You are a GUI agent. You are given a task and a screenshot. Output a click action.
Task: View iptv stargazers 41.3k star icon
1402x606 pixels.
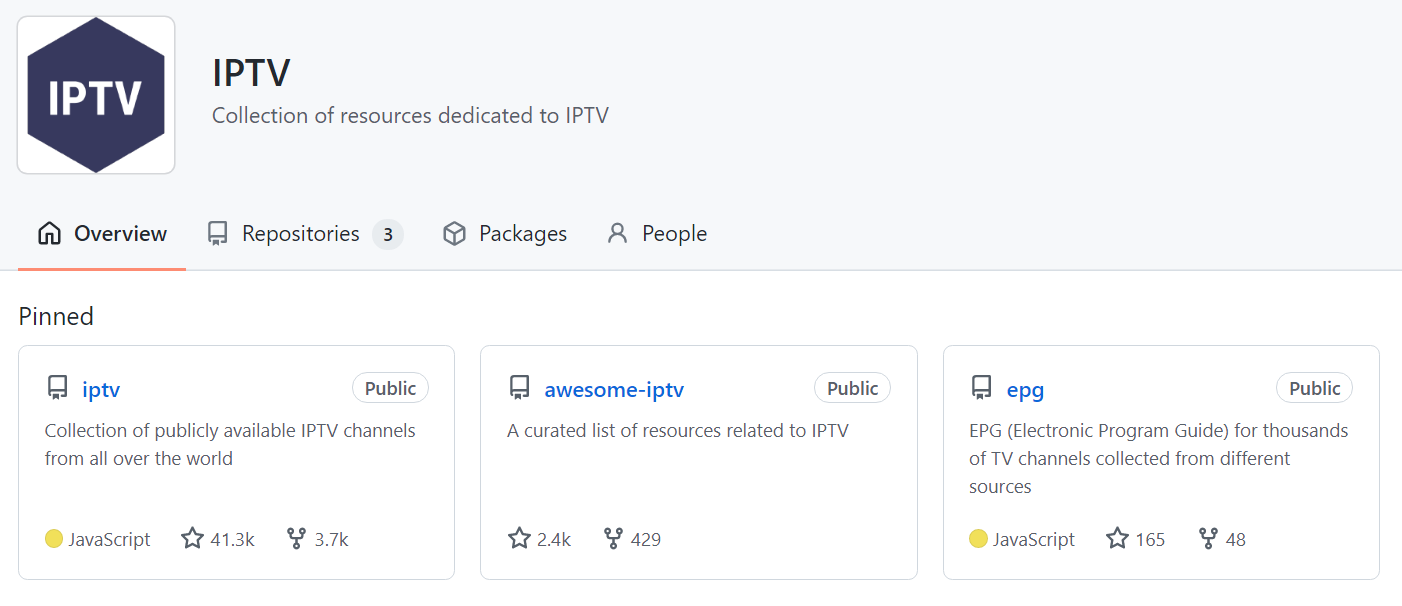click(x=192, y=539)
